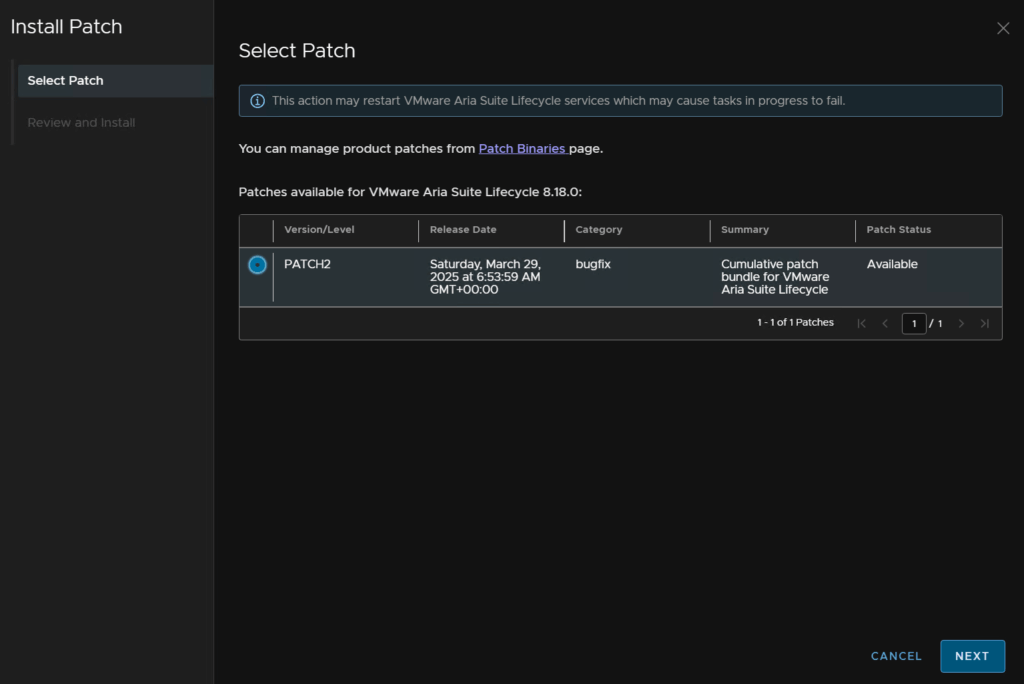
Task: Click the Install Patch title
Action: pyautogui.click(x=67, y=27)
